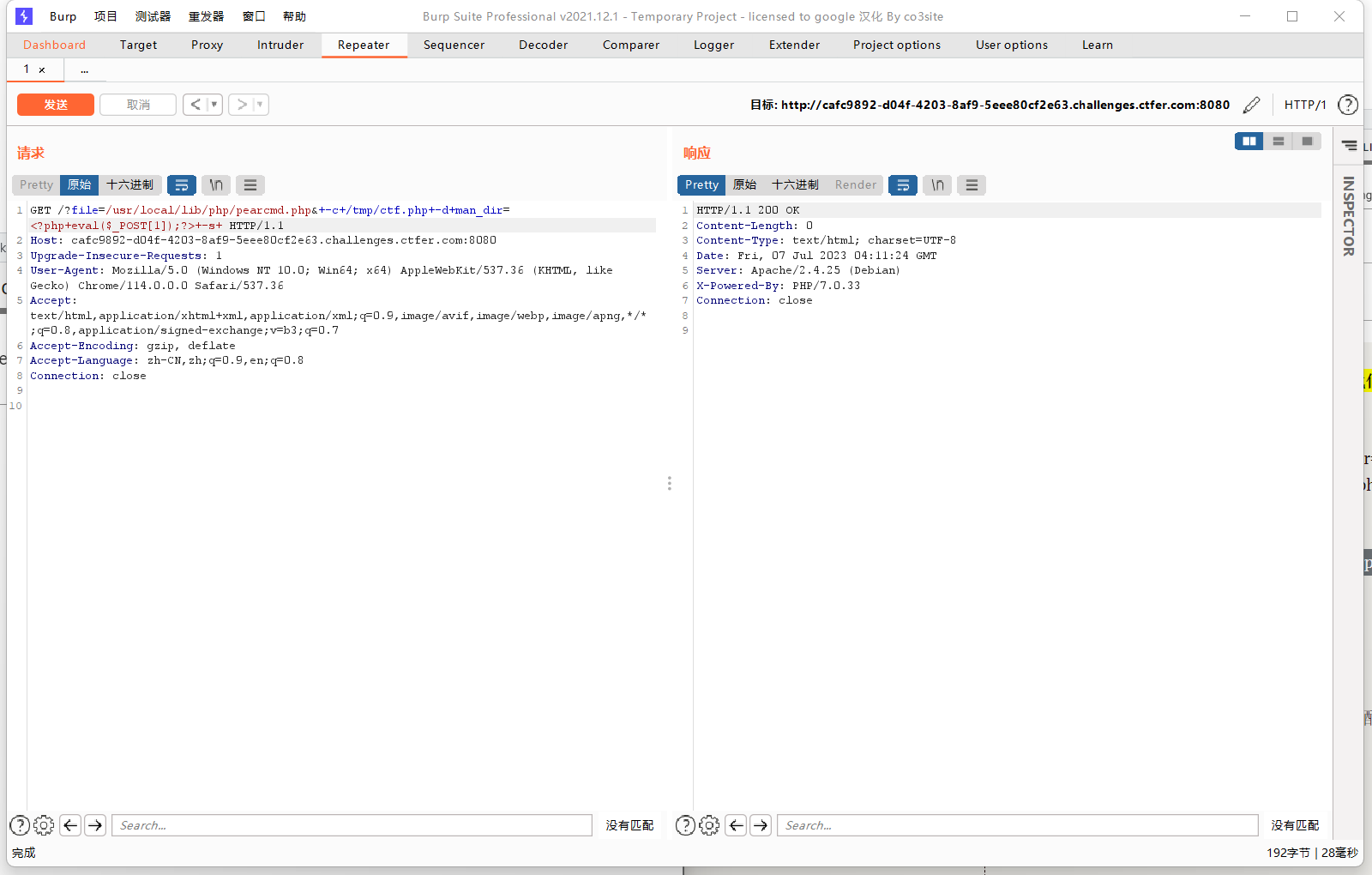Open the Project options tab
Image resolution: width=1372 pixels, height=875 pixels.
[x=896, y=45]
